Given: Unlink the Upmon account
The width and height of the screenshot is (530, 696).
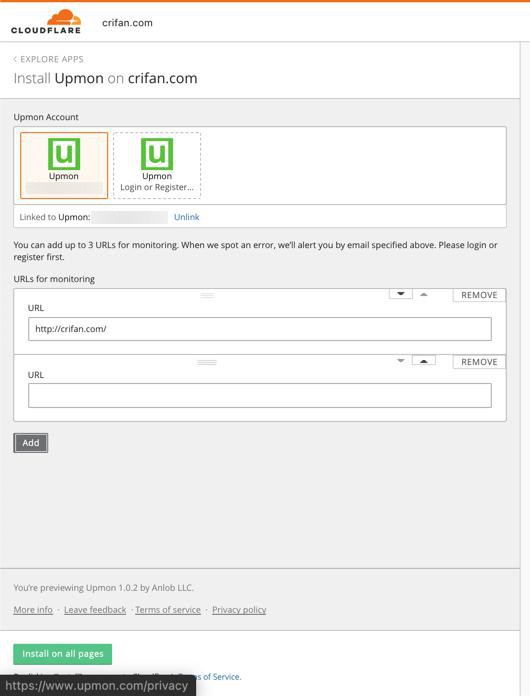Looking at the screenshot, I should click(186, 217).
